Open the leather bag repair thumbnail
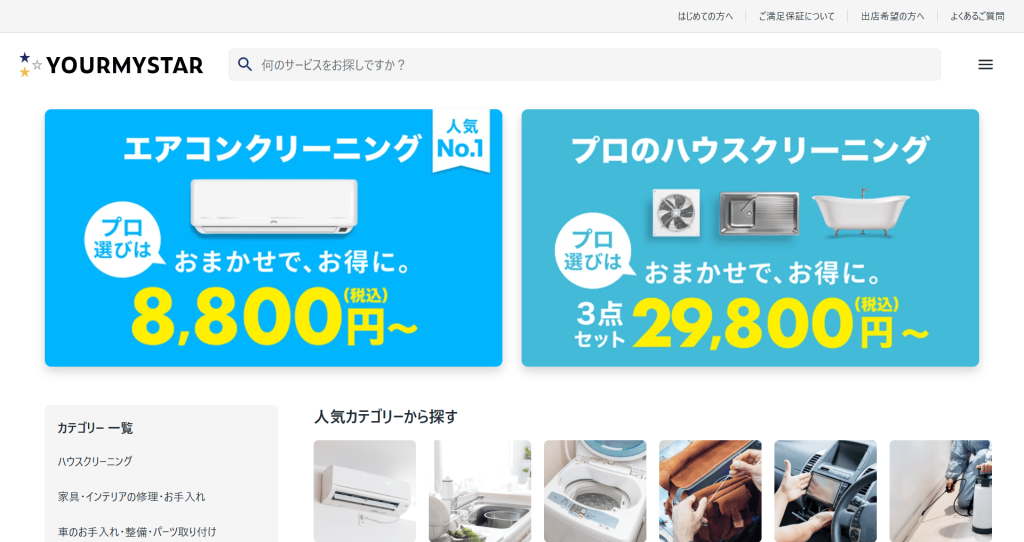The height and width of the screenshot is (542, 1024). coord(710,491)
